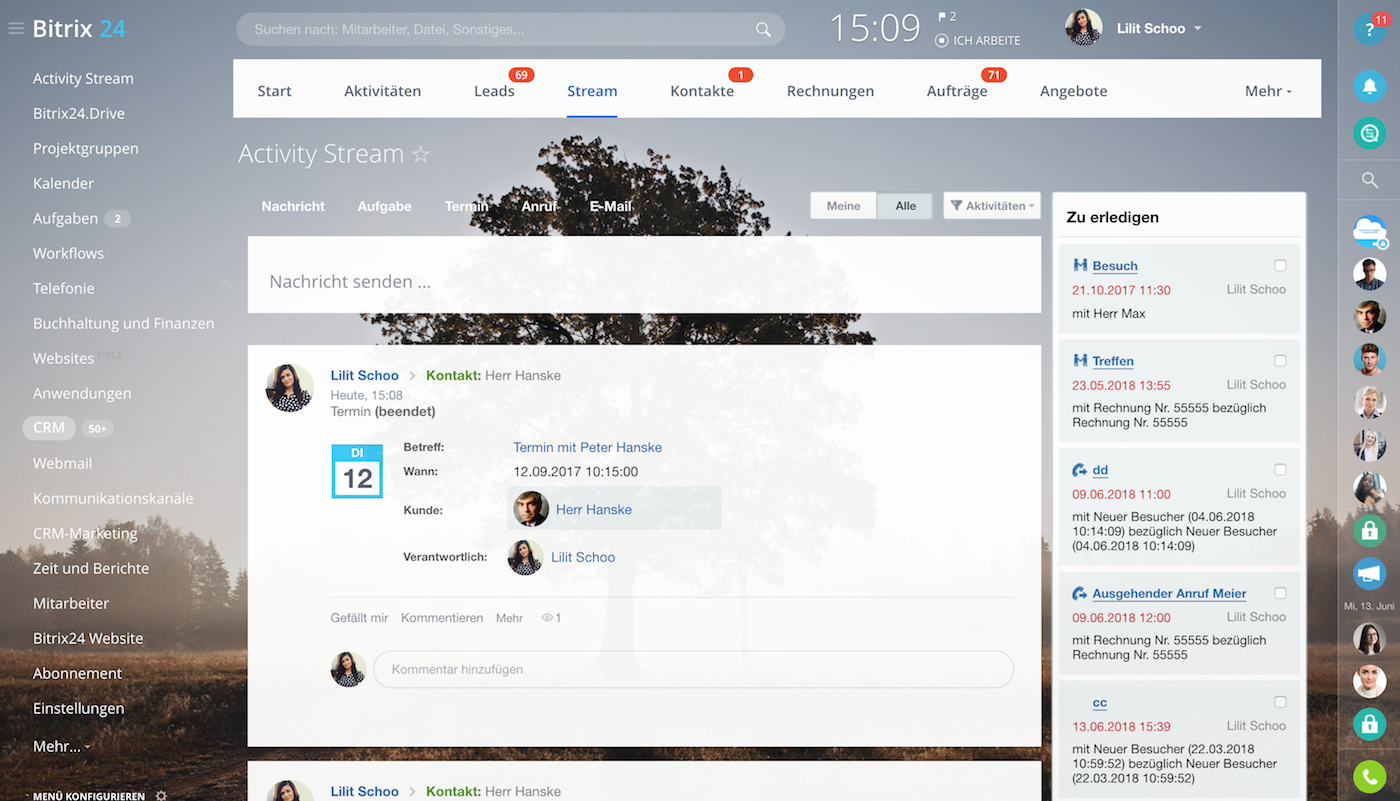Check the Treffen task checkbox
Viewport: 1400px width, 801px height.
tap(1280, 360)
